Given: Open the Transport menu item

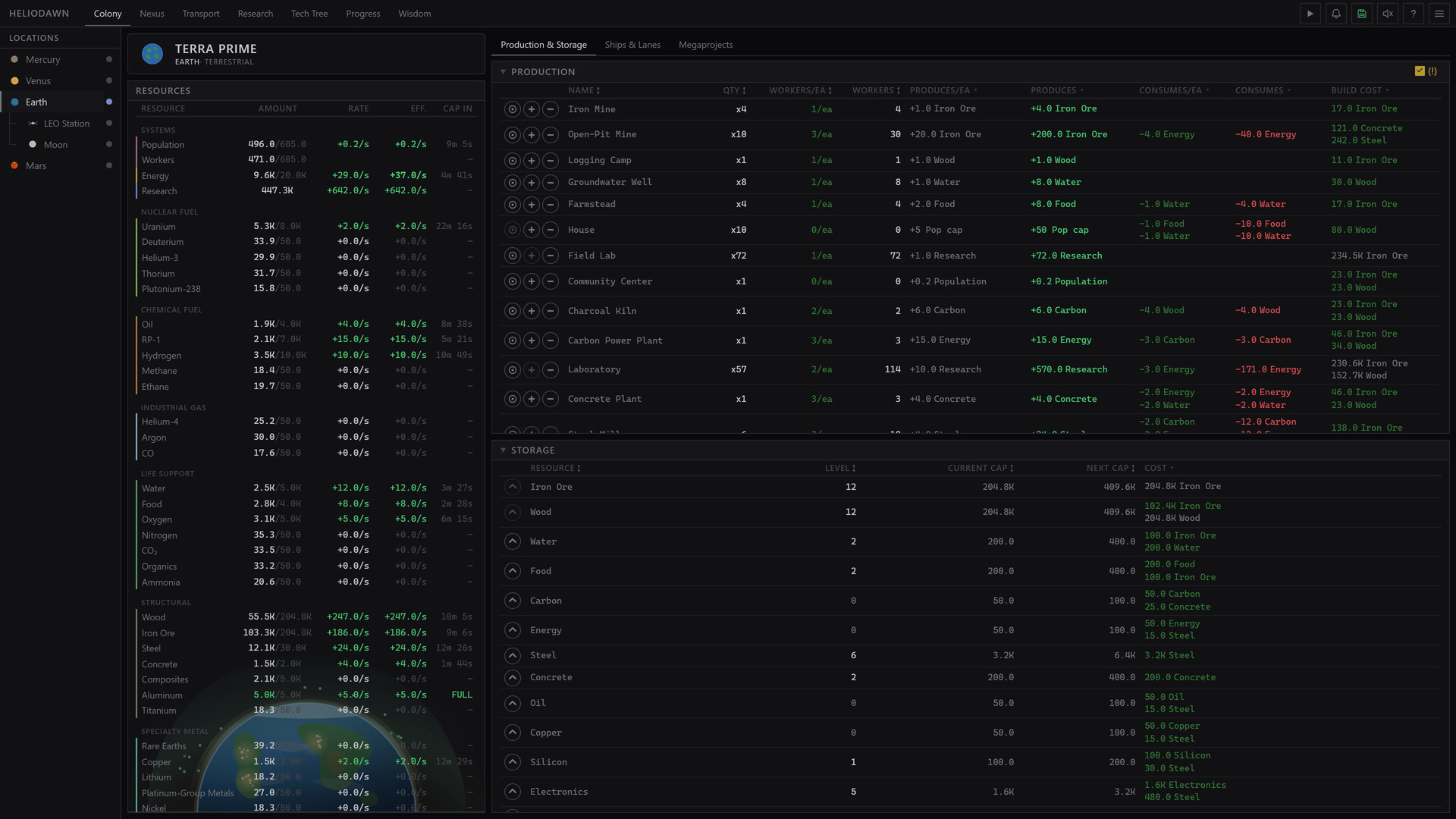Looking at the screenshot, I should [201, 14].
